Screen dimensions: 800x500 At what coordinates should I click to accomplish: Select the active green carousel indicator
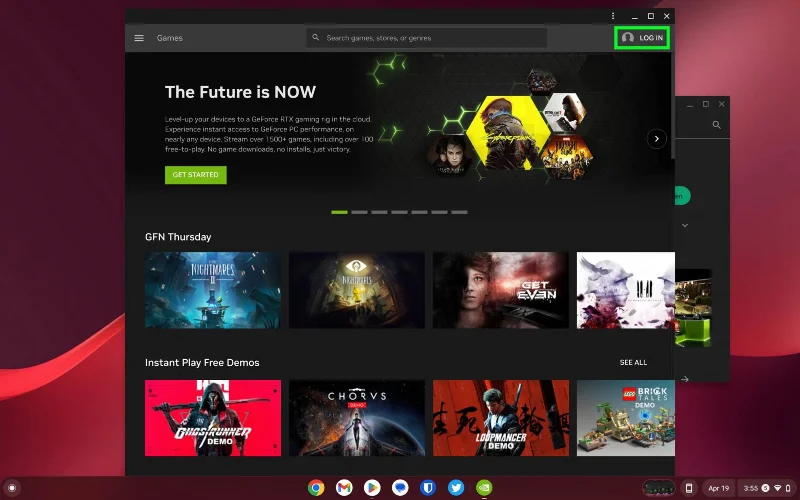click(x=339, y=212)
